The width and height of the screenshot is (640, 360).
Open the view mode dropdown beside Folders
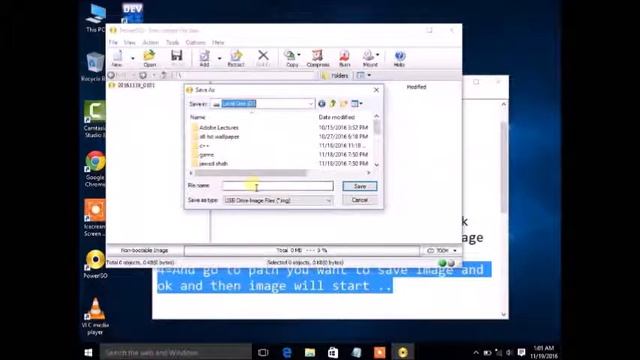pyautogui.click(x=364, y=76)
